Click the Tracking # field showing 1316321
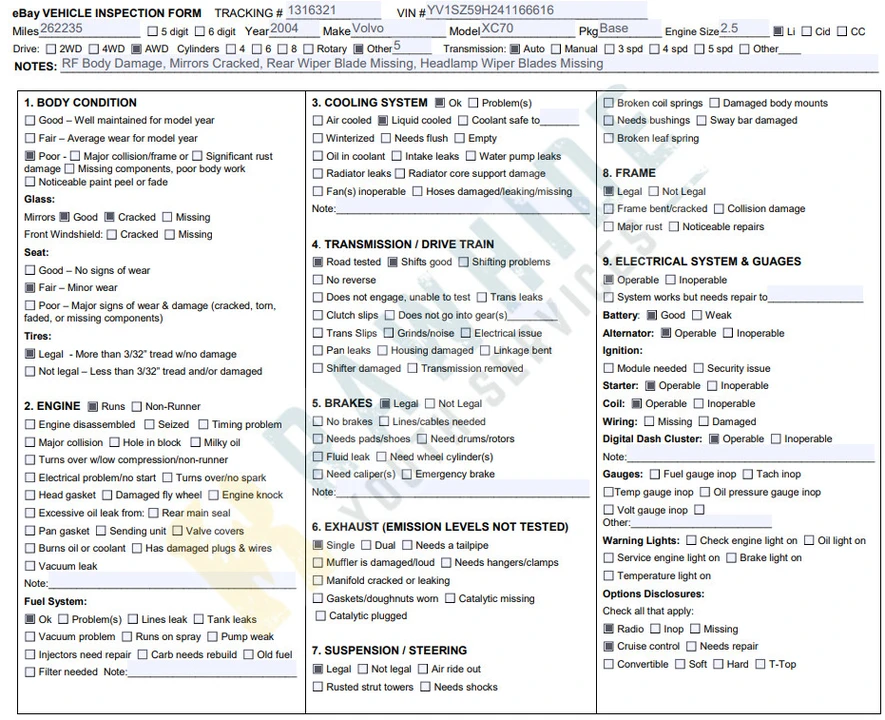 (333, 11)
